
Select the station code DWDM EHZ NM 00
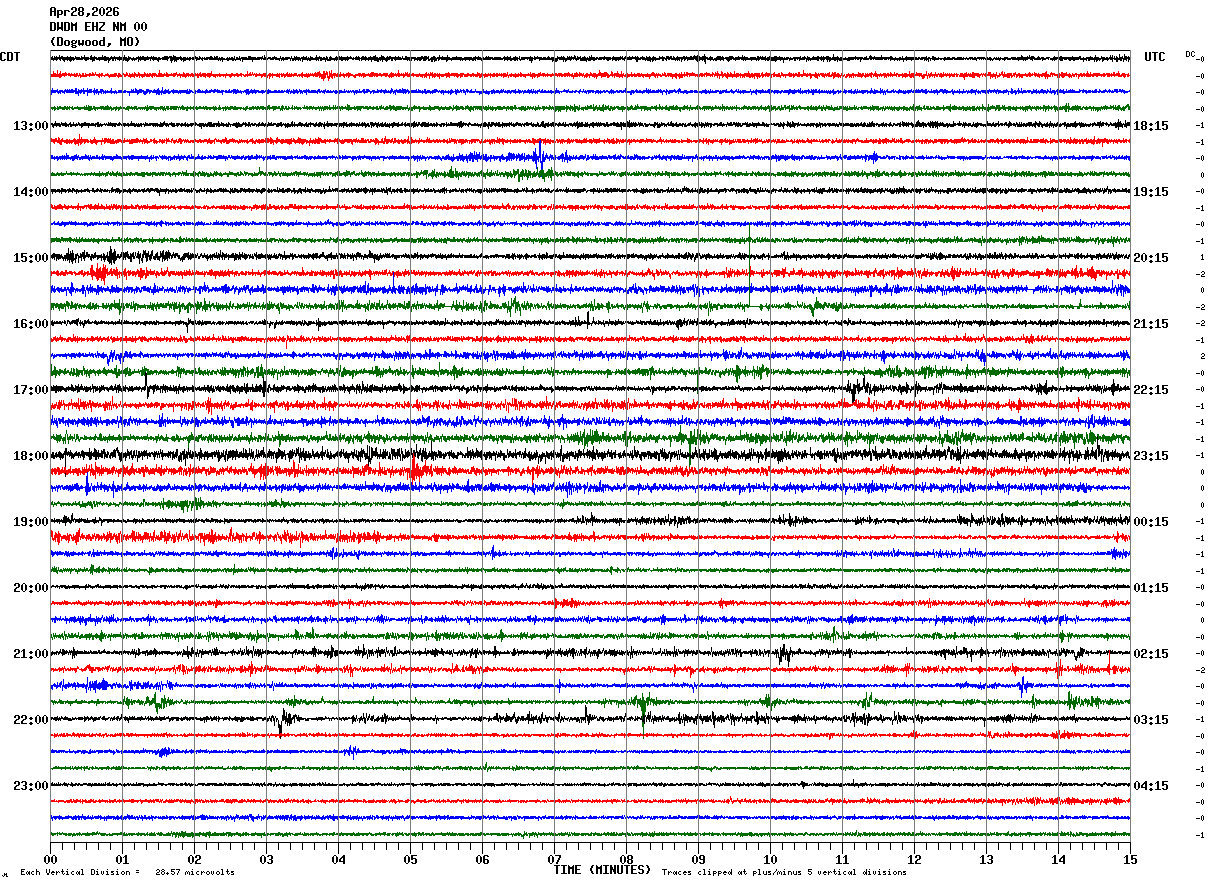coord(98,27)
